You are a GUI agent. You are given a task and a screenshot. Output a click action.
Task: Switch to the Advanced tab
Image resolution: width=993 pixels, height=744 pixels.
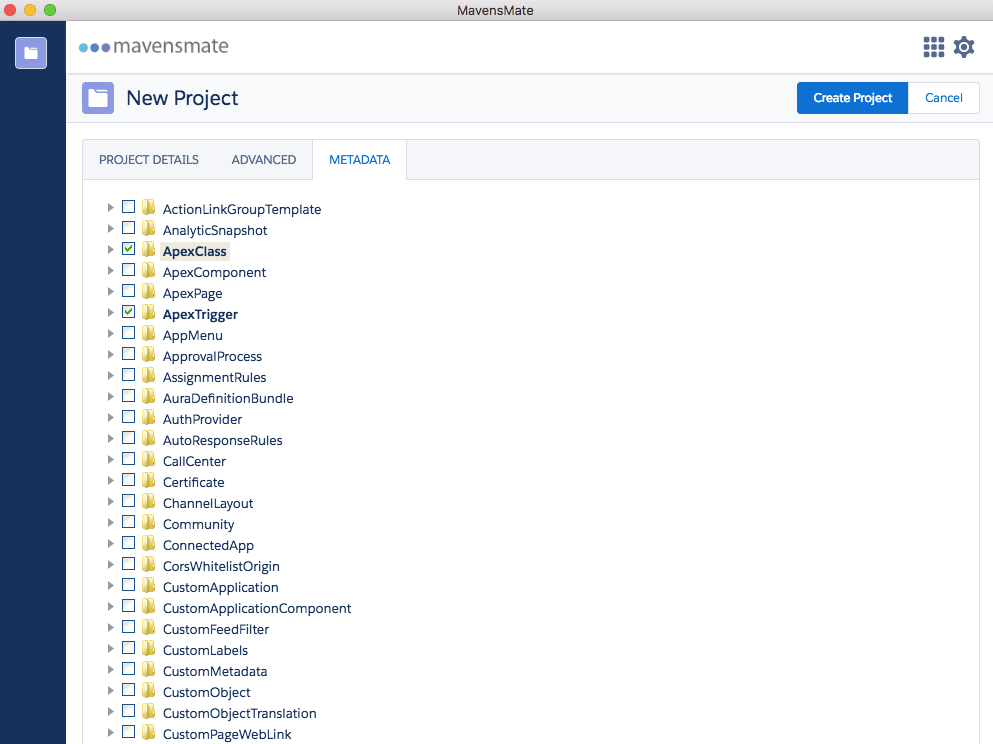coord(263,160)
